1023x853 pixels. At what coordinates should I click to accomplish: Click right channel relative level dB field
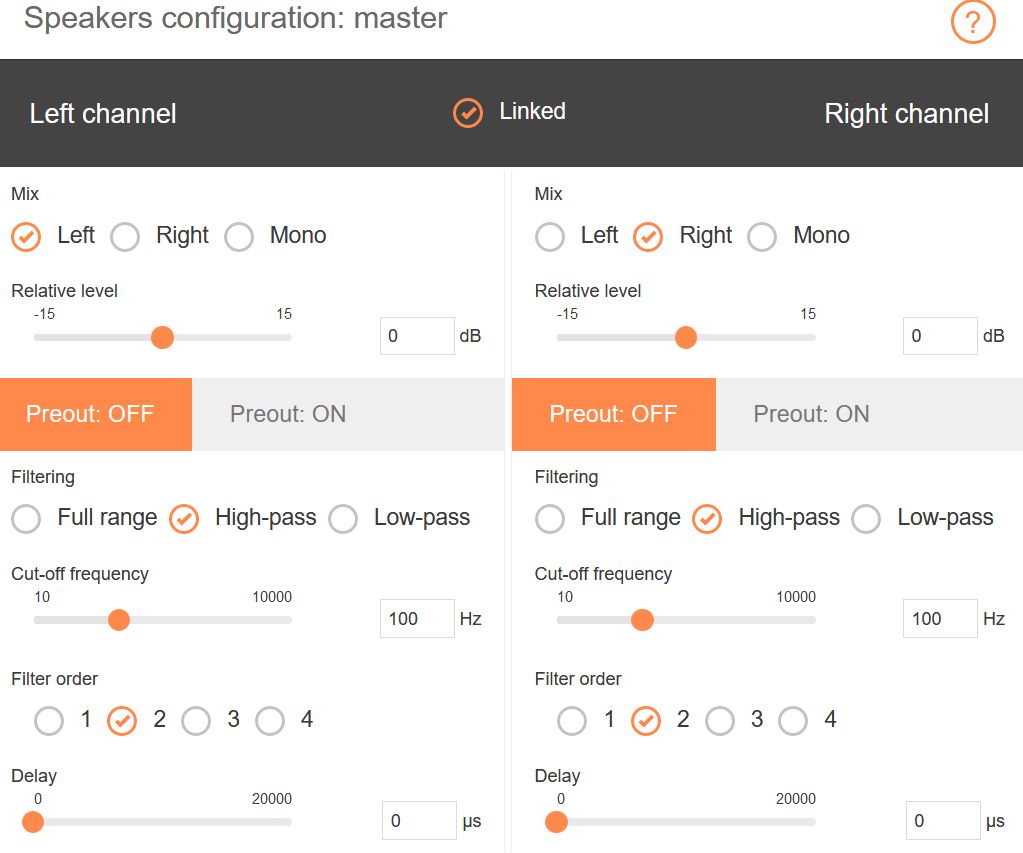pos(940,336)
